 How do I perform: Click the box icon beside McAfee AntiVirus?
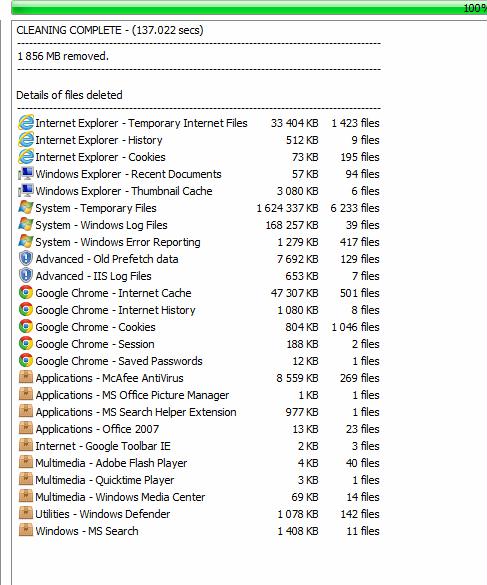[x=26, y=378]
